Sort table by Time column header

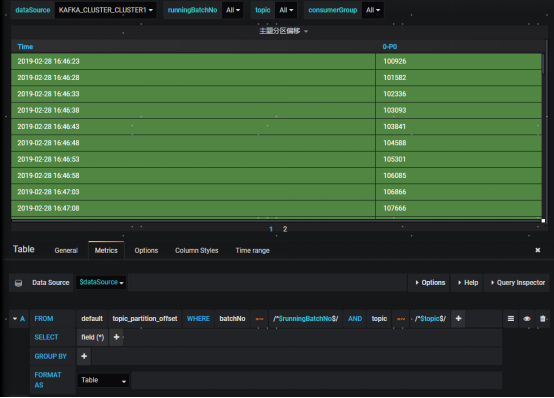tap(25, 47)
